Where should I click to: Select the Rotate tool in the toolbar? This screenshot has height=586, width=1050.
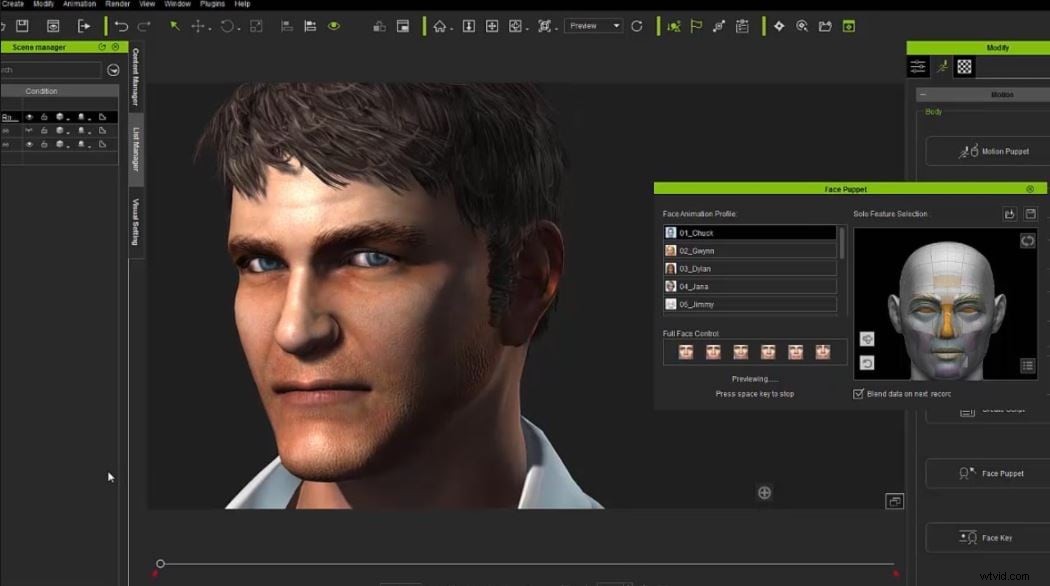pyautogui.click(x=229, y=27)
